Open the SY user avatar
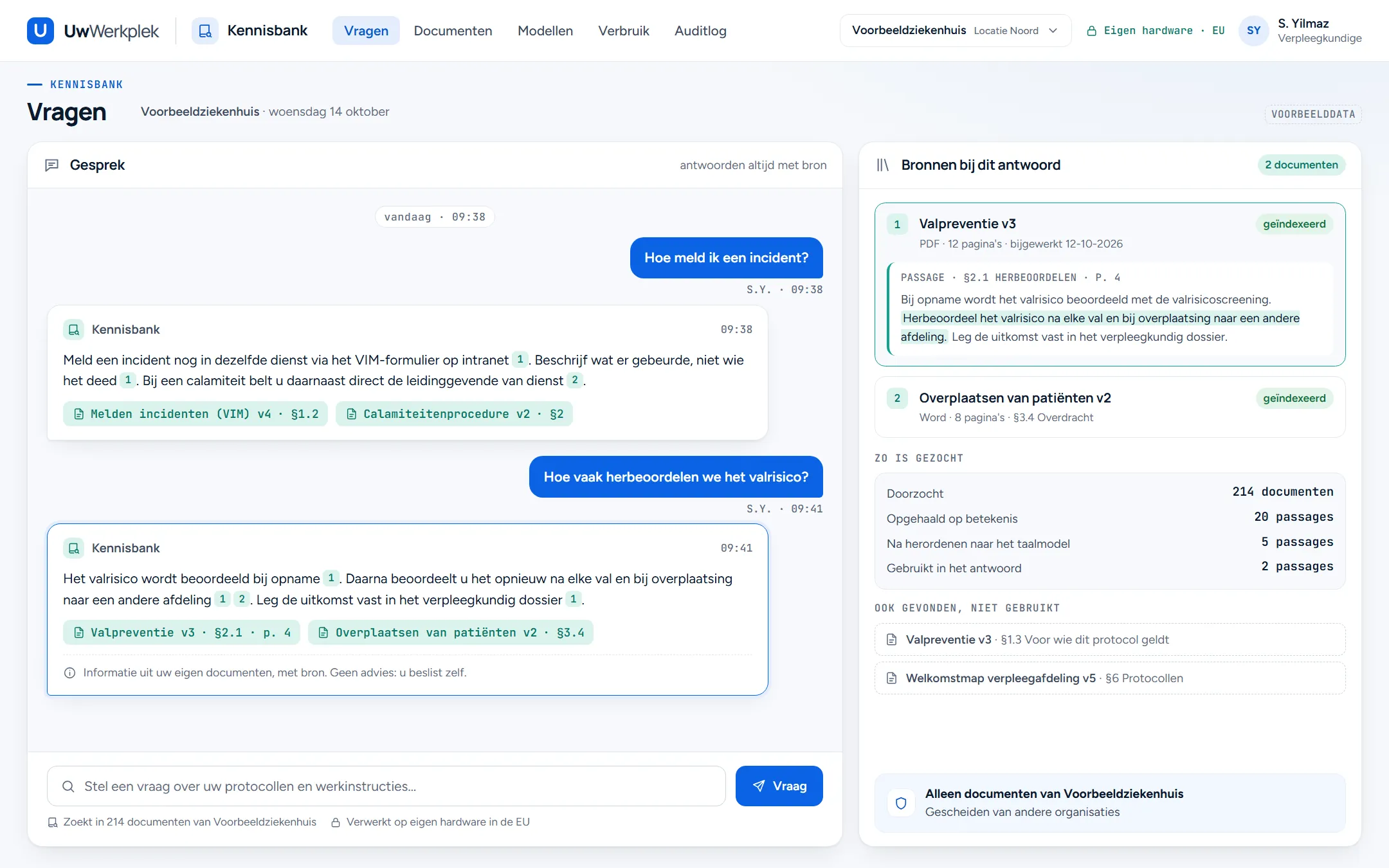The width and height of the screenshot is (1389, 868). tap(1253, 31)
